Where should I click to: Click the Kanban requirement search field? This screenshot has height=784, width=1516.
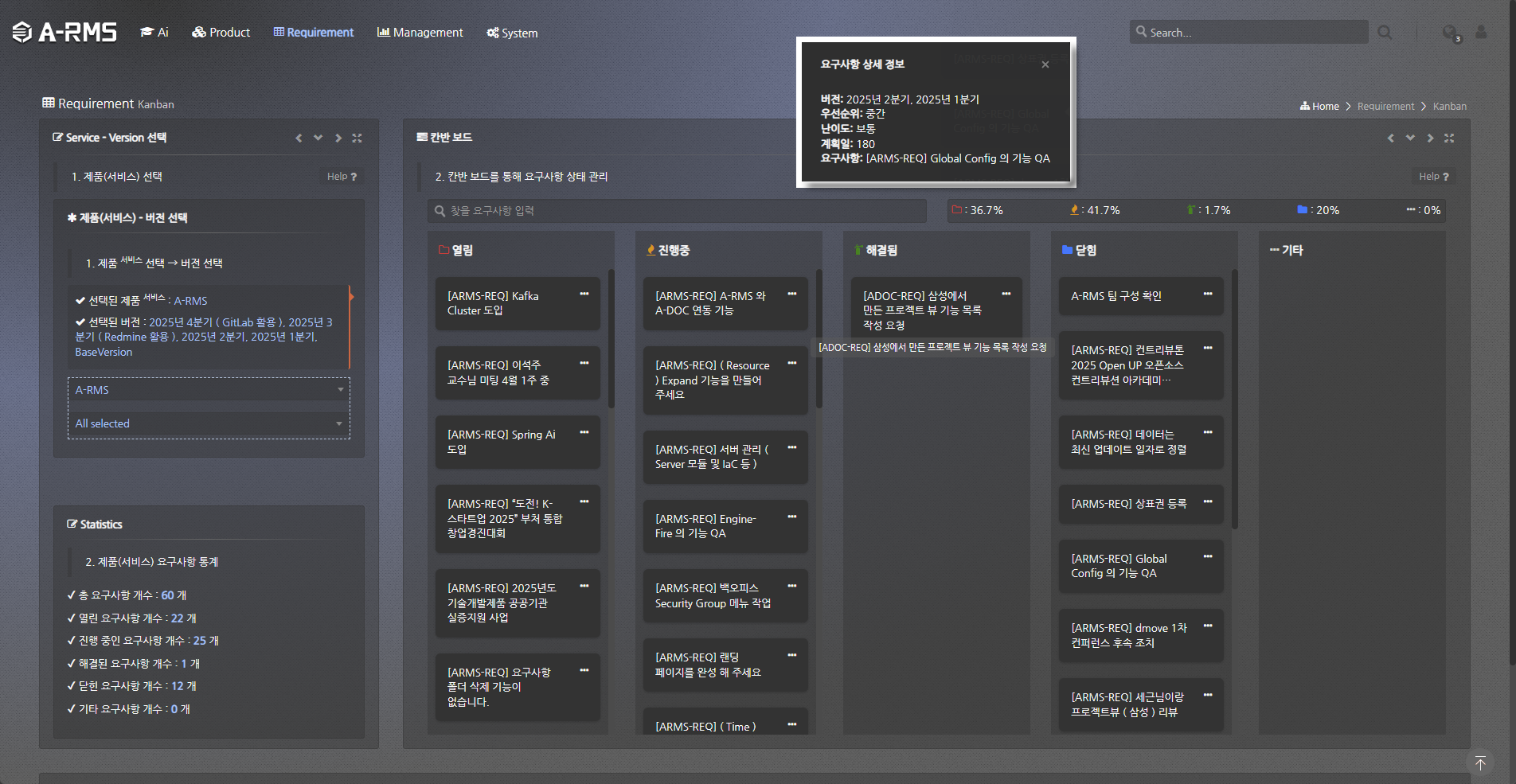pyautogui.click(x=677, y=211)
